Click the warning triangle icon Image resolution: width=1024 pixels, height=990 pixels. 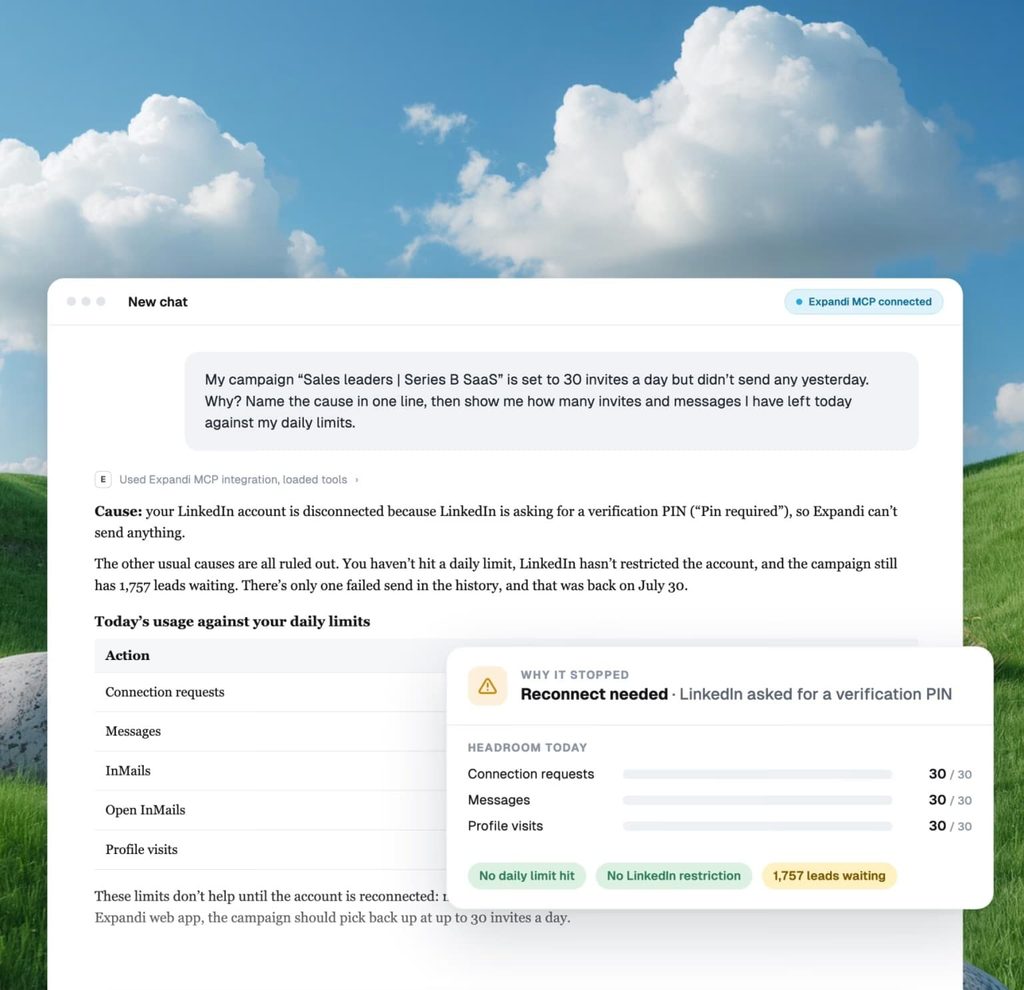click(487, 686)
